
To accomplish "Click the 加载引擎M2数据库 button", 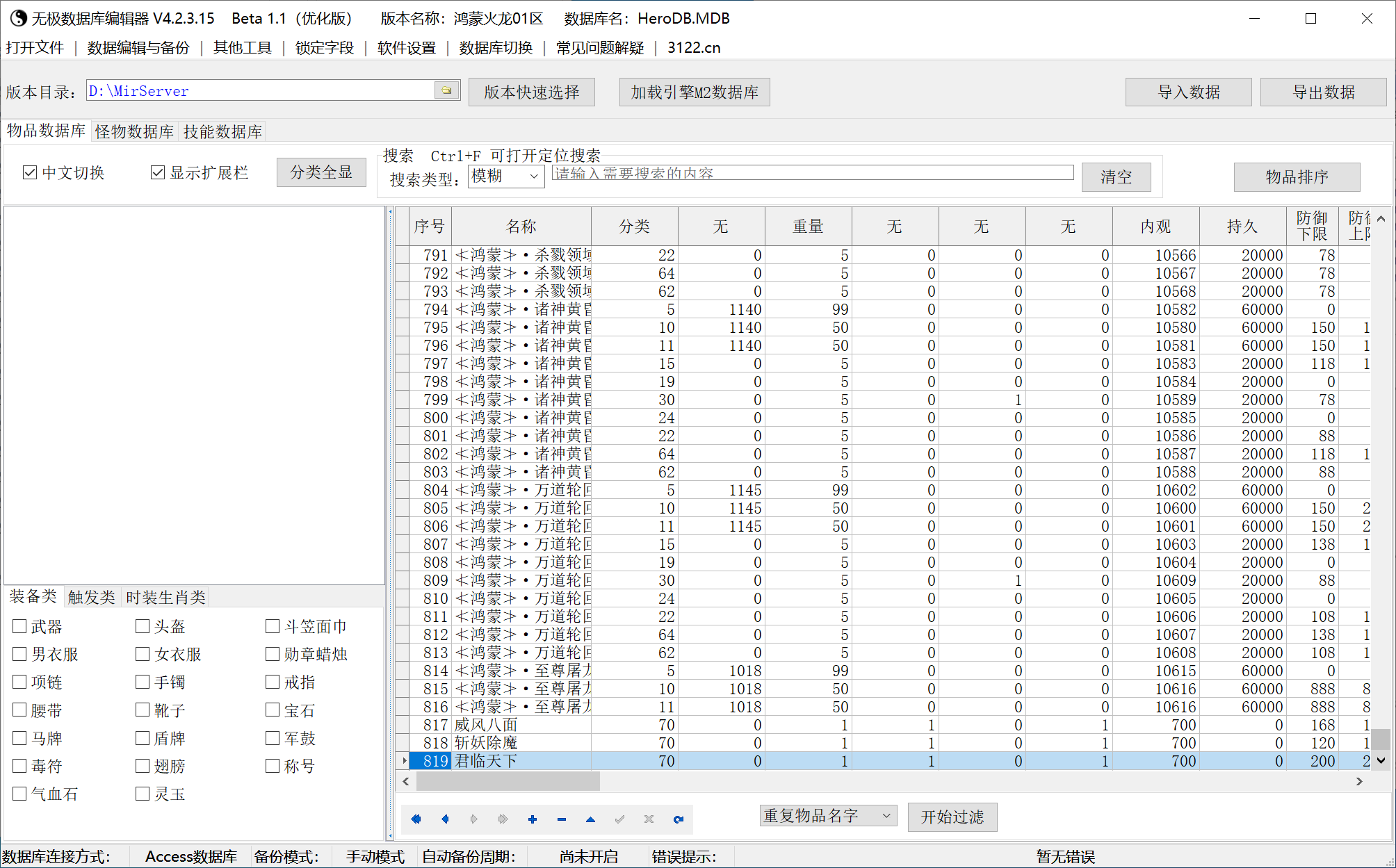I will (x=695, y=92).
